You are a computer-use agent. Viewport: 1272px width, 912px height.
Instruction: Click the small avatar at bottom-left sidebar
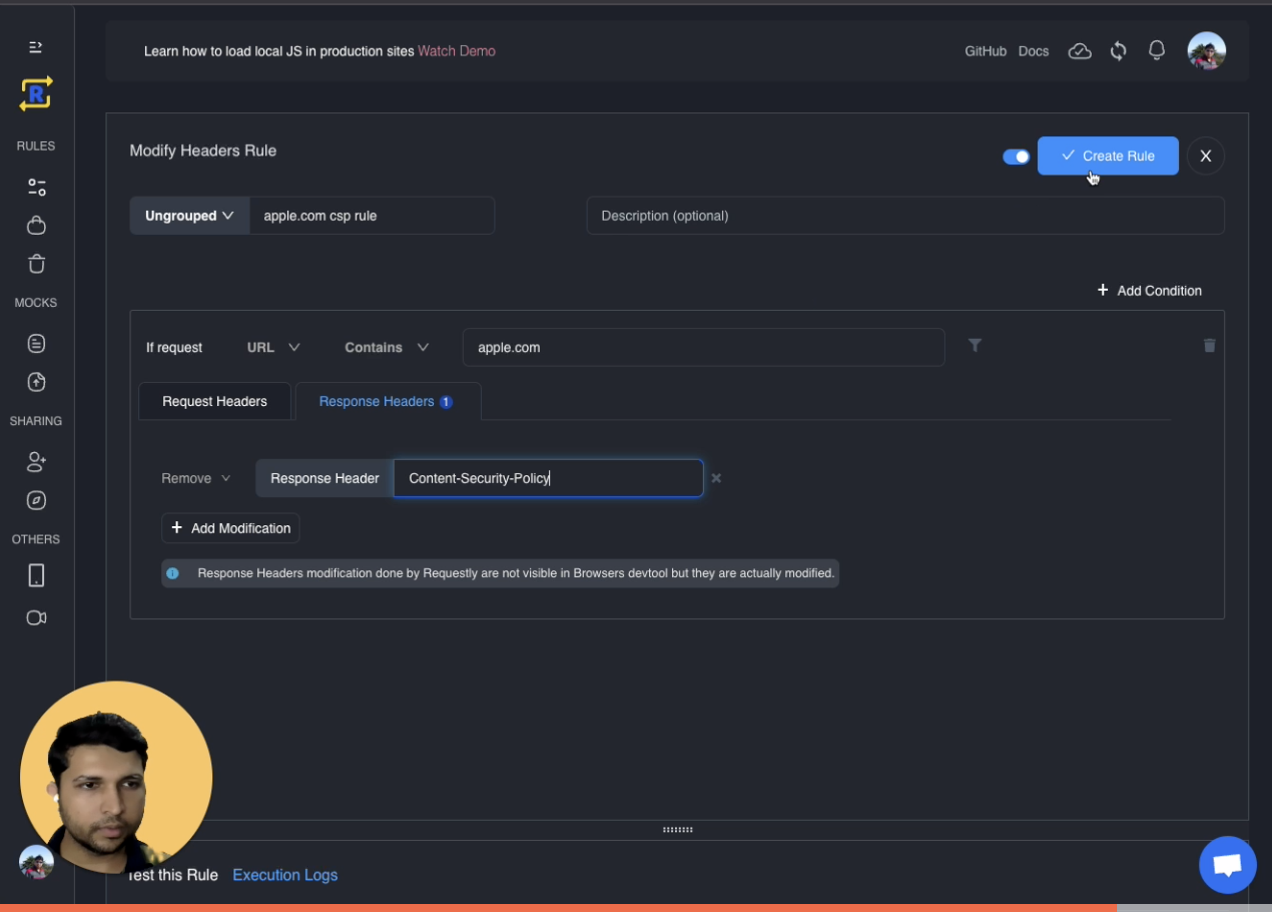36,862
